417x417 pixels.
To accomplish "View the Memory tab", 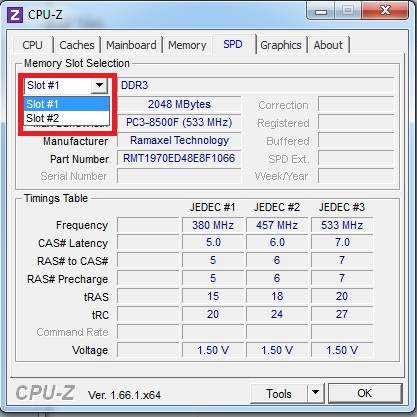I will point(187,45).
